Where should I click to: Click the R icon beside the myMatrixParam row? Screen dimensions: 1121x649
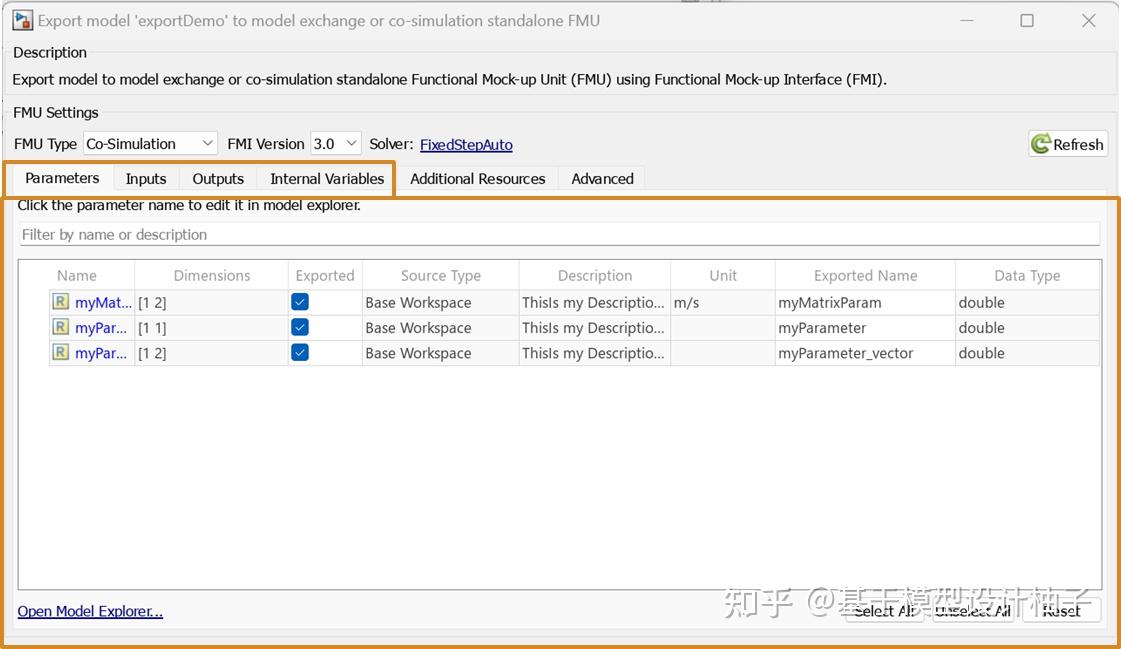point(63,302)
